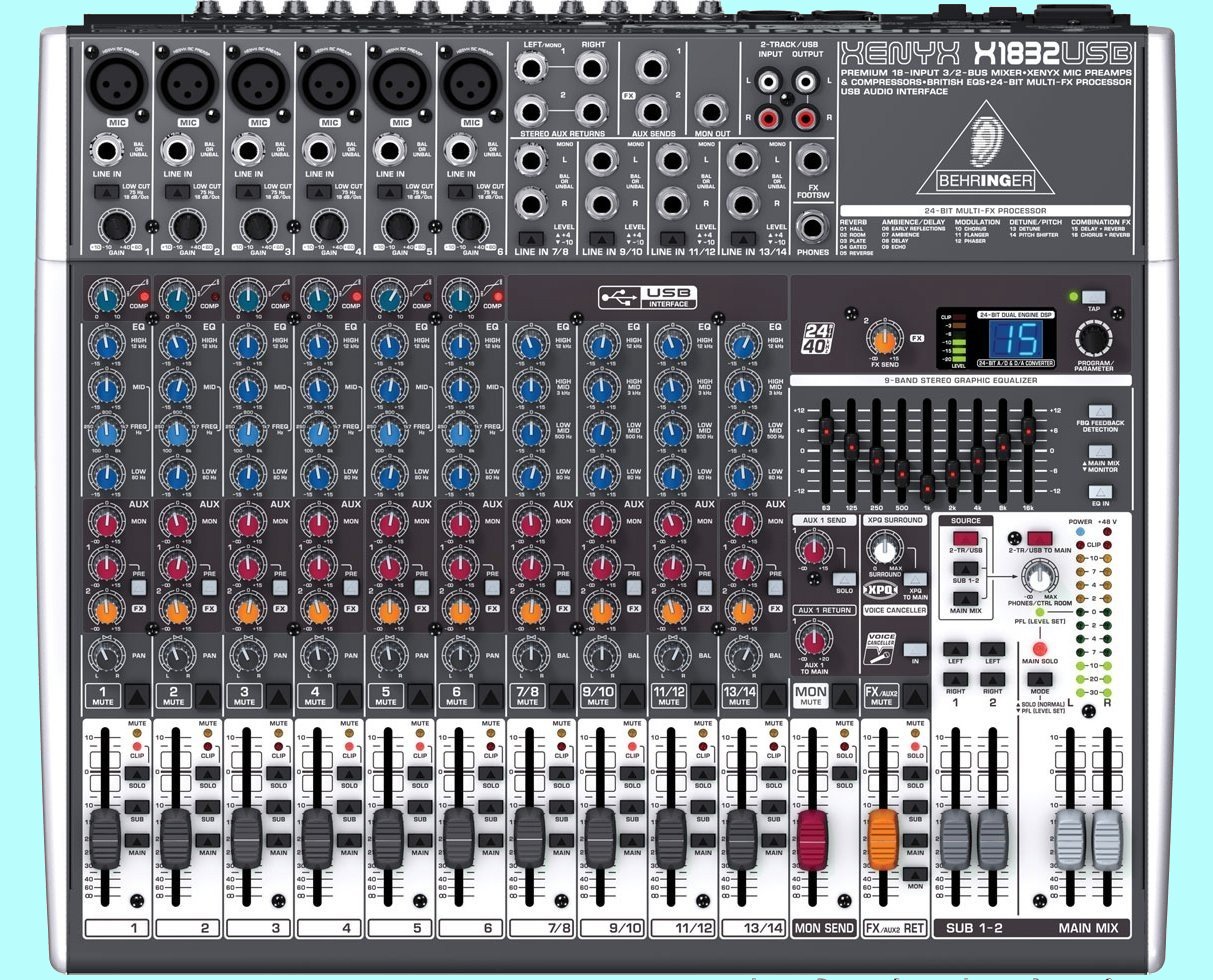This screenshot has width=1213, height=980.
Task: Select 2-TR/USB as SOURCE
Action: 964,538
